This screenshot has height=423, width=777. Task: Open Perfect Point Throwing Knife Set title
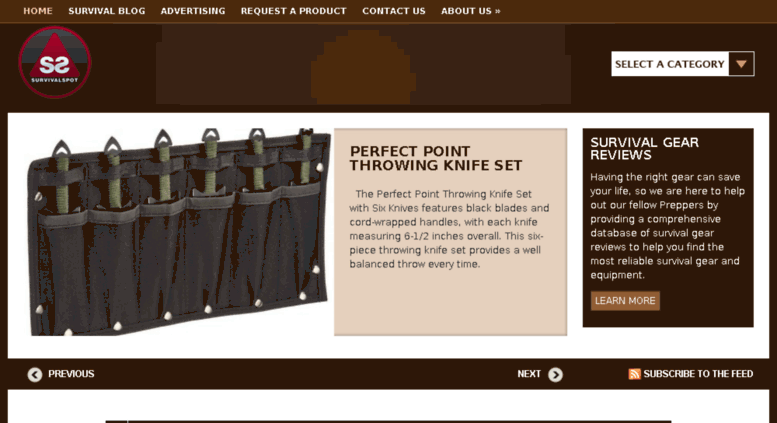coord(436,159)
